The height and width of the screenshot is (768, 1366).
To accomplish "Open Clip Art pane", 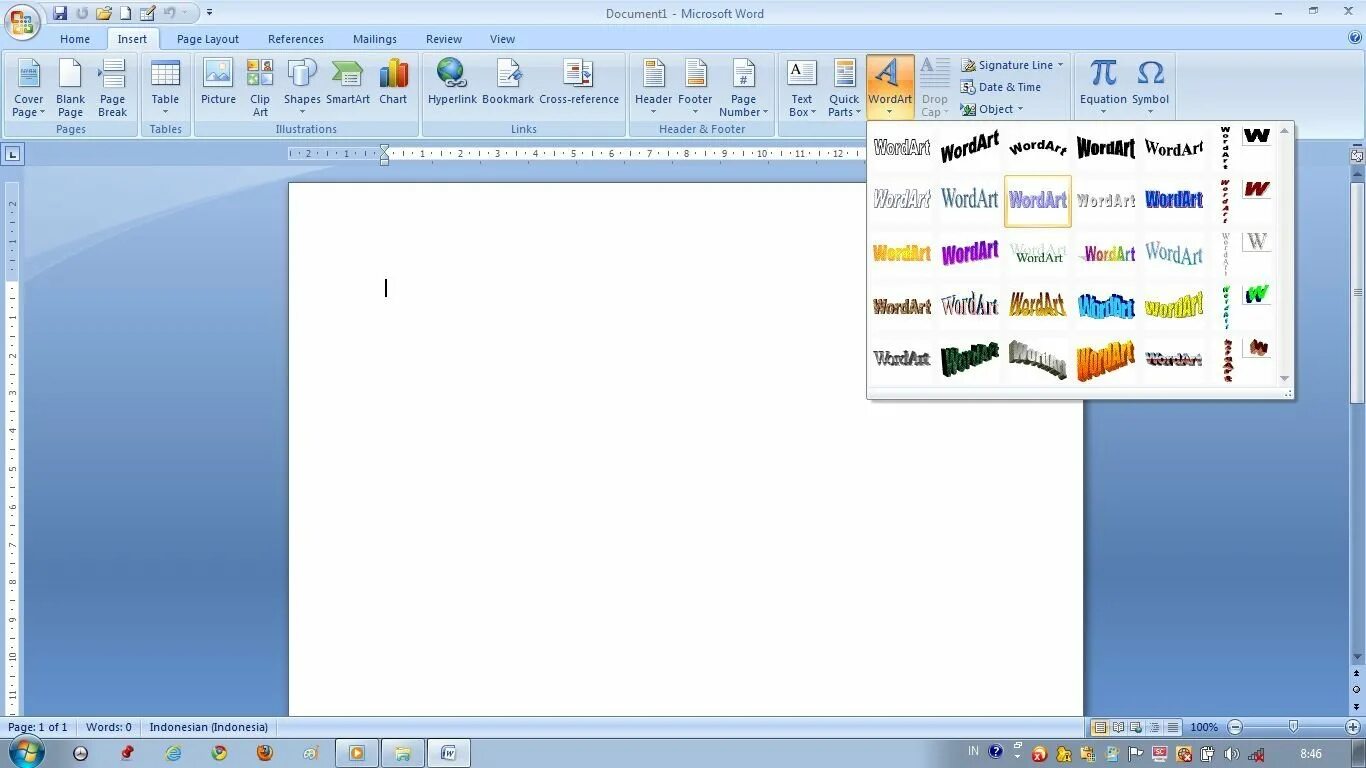I will click(x=260, y=88).
